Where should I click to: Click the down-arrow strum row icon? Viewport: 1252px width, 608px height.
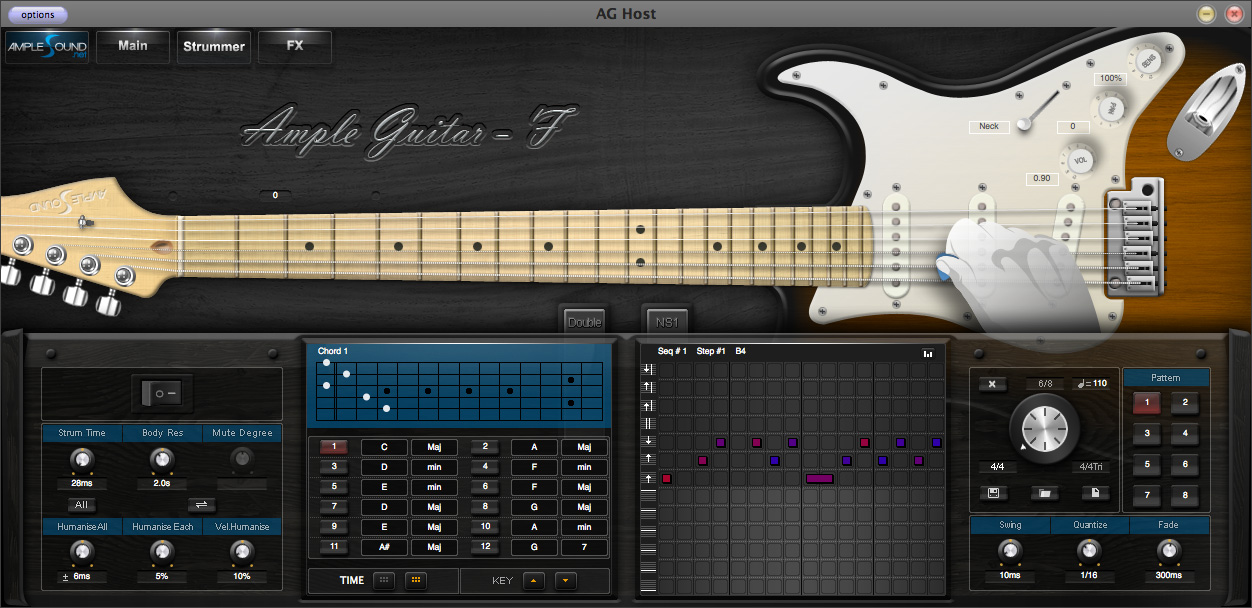click(648, 441)
